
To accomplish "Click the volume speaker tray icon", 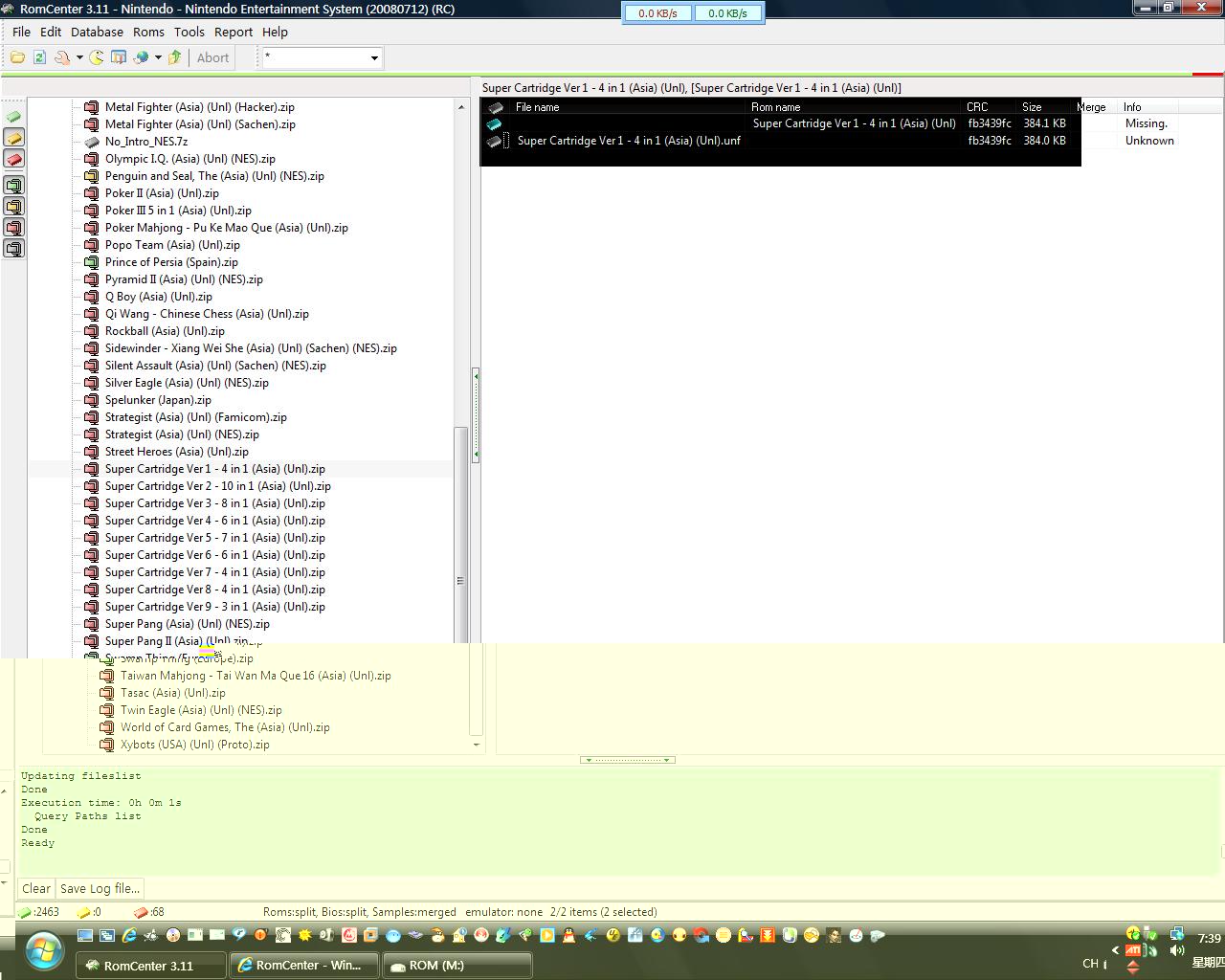I will [1177, 950].
